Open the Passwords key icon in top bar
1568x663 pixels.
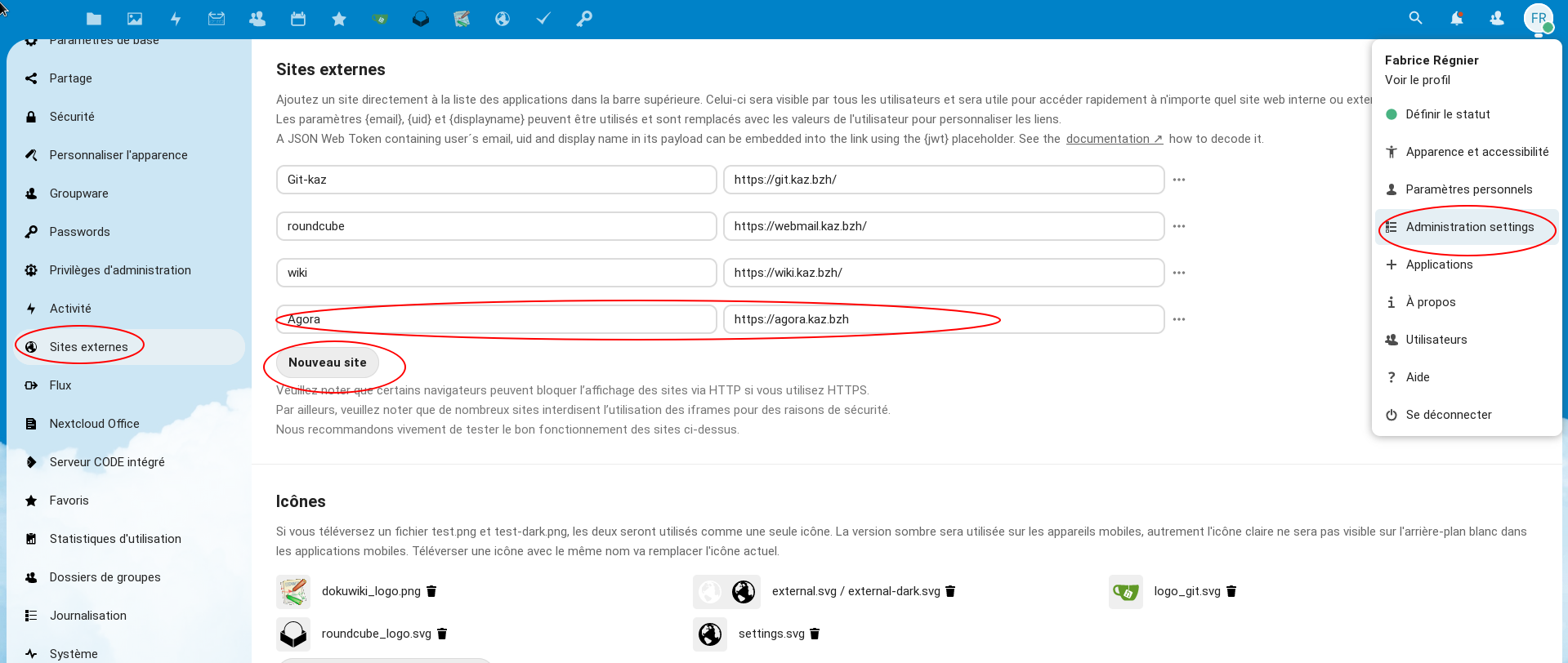click(584, 19)
